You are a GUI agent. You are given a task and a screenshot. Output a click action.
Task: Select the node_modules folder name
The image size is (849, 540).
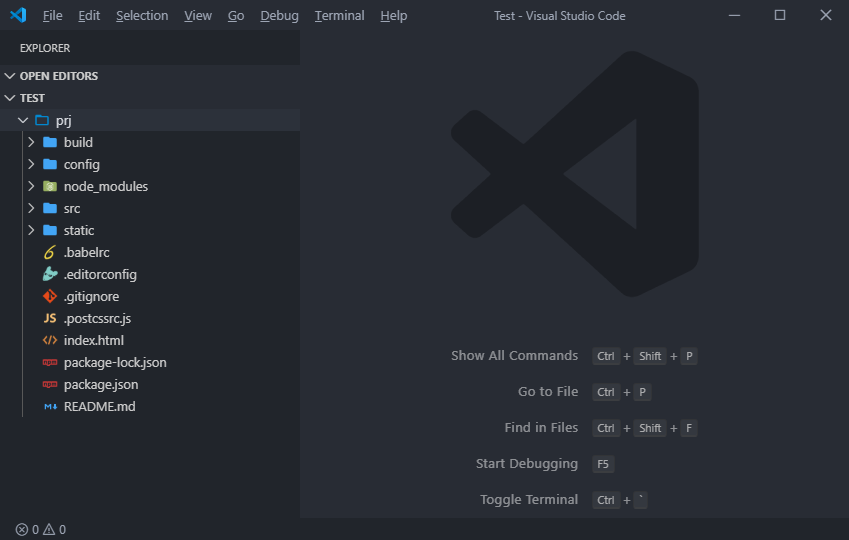pos(106,186)
